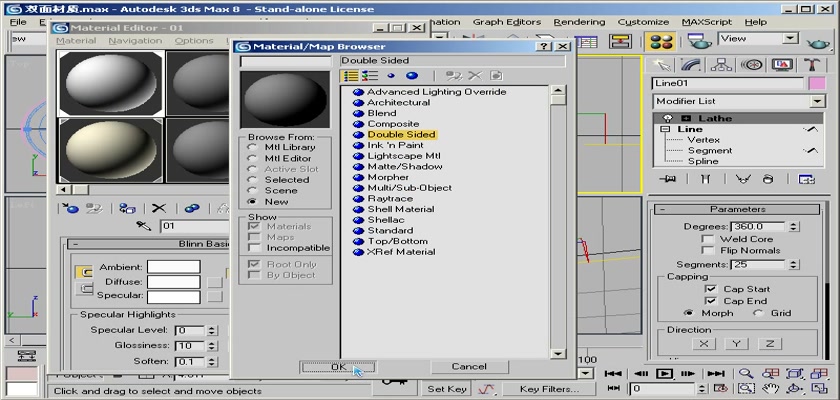Collapse the Blinn Basic rollout
The image size is (840, 400).
point(75,244)
